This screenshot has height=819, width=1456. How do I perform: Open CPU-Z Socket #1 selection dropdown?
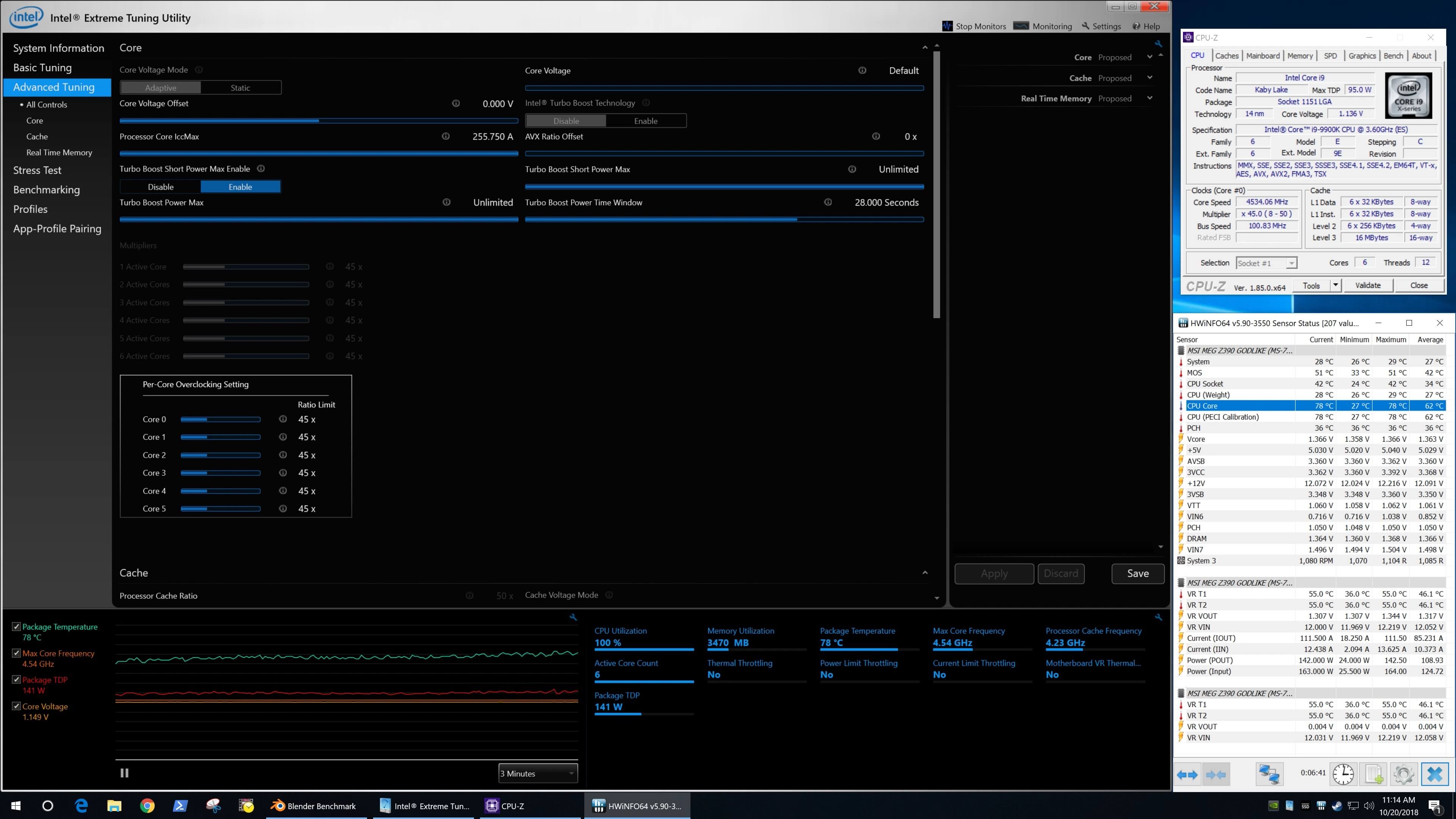(1266, 263)
